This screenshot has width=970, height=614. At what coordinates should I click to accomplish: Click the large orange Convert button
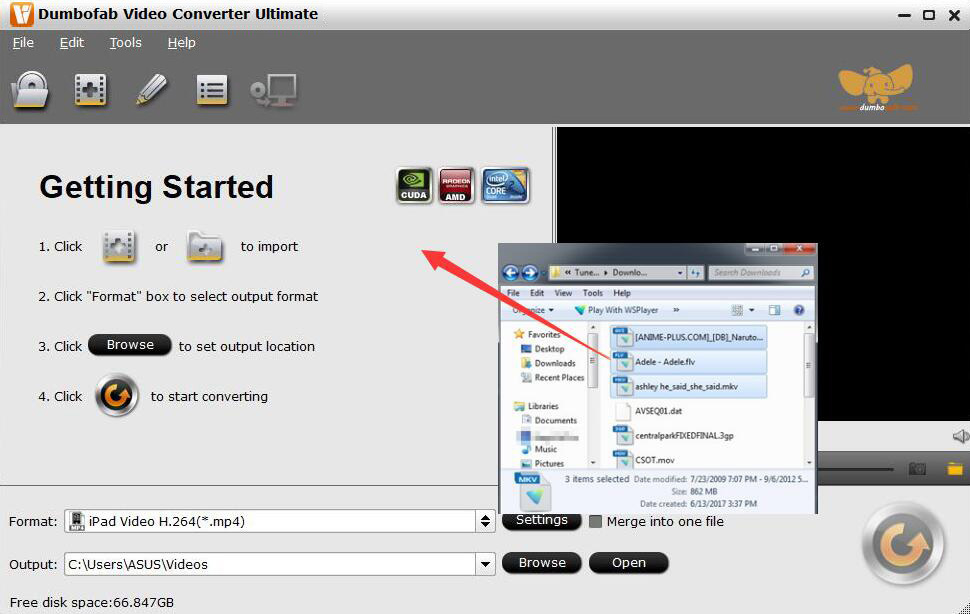pyautogui.click(x=903, y=543)
